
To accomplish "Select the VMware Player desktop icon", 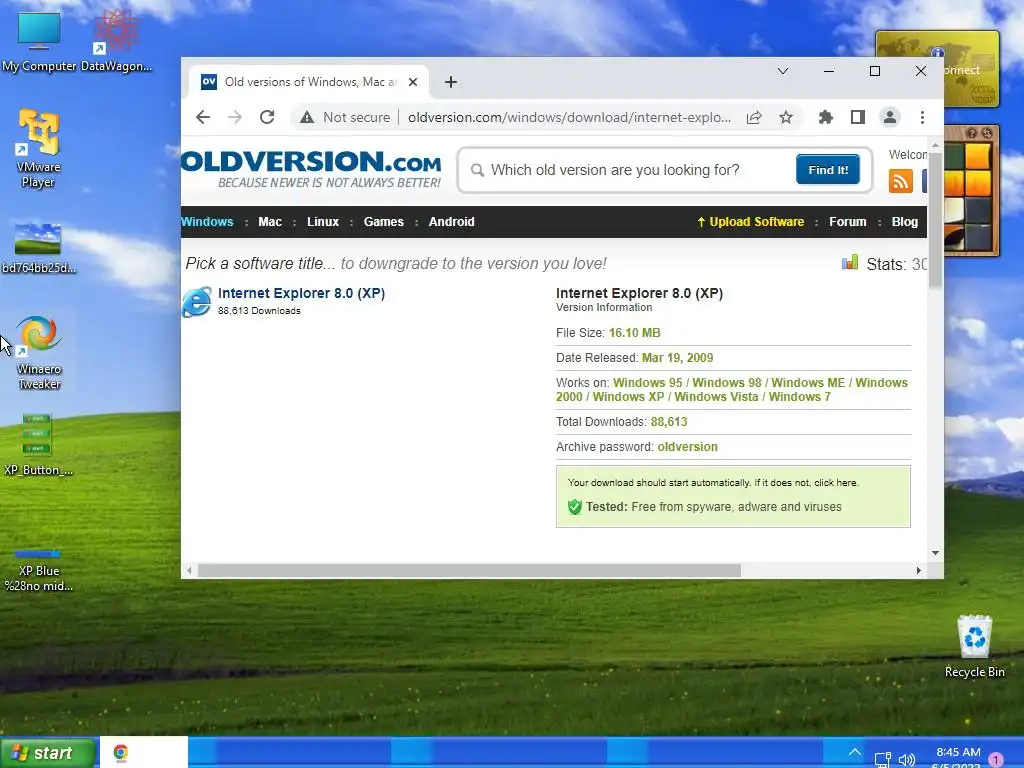I will (39, 149).
